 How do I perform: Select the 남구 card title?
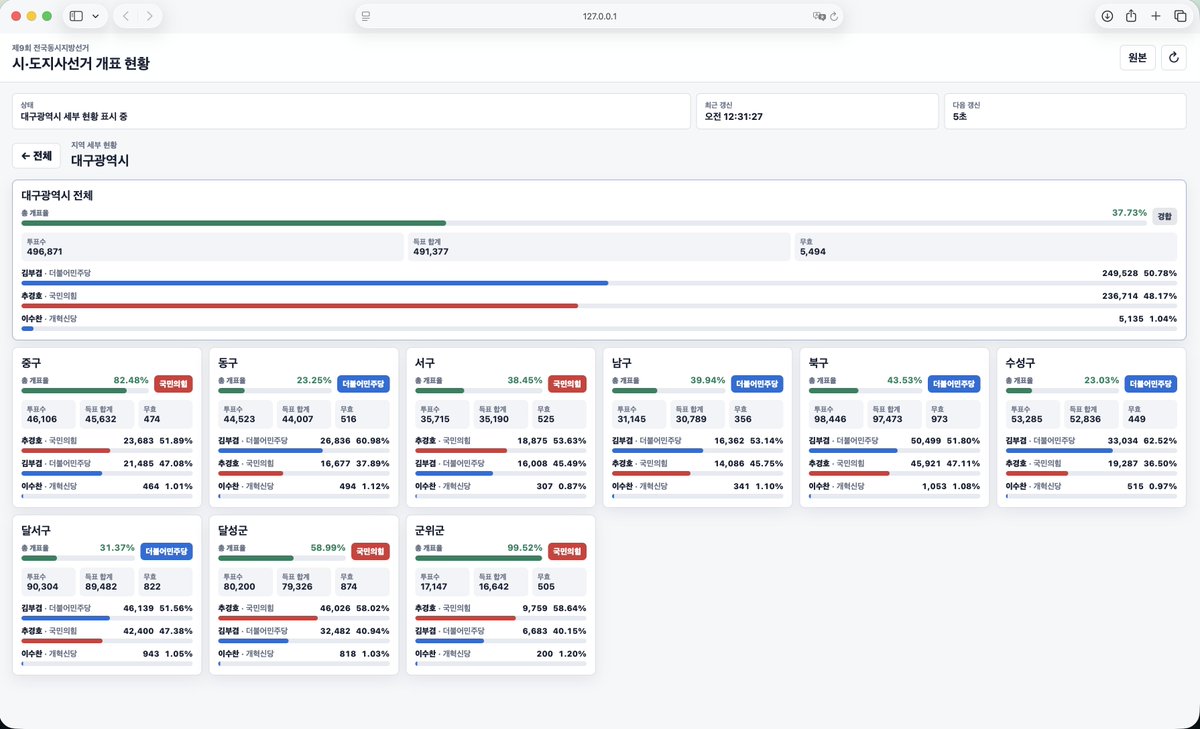(x=622, y=362)
